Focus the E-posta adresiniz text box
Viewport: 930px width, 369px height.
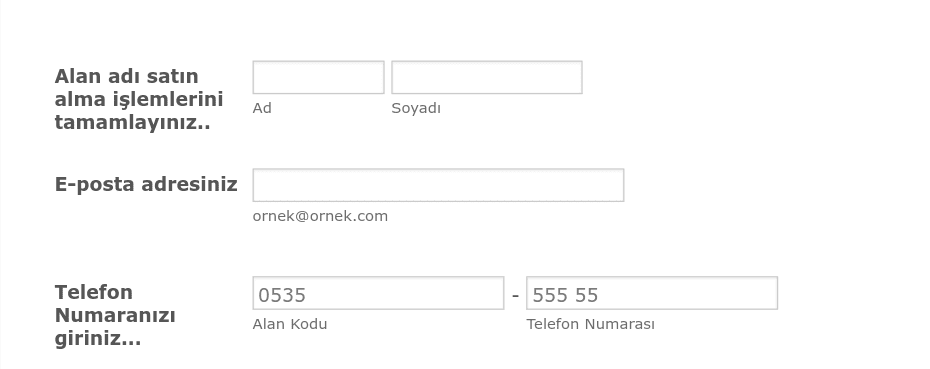[438, 185]
